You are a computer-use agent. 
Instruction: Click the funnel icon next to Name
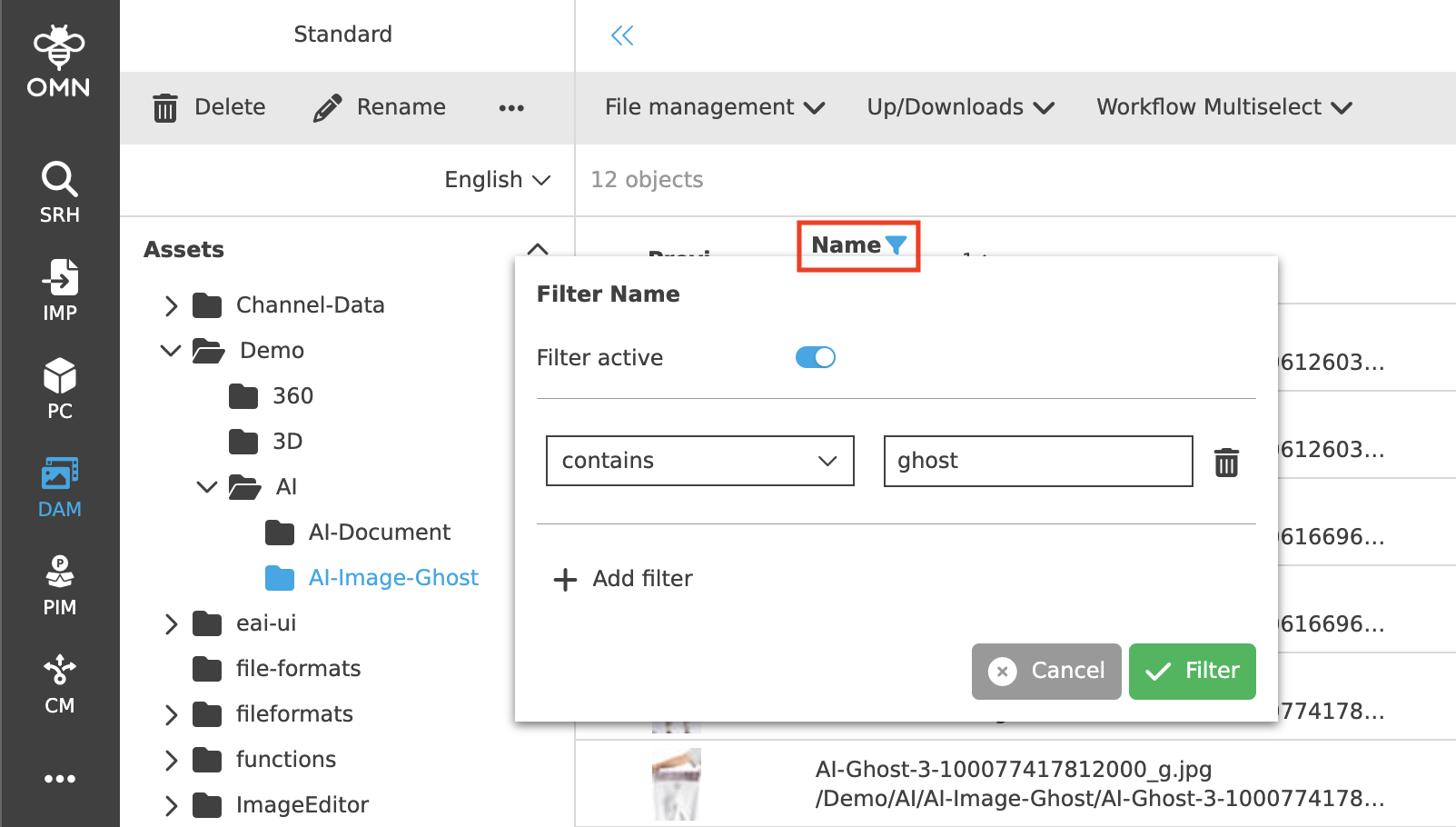point(897,244)
